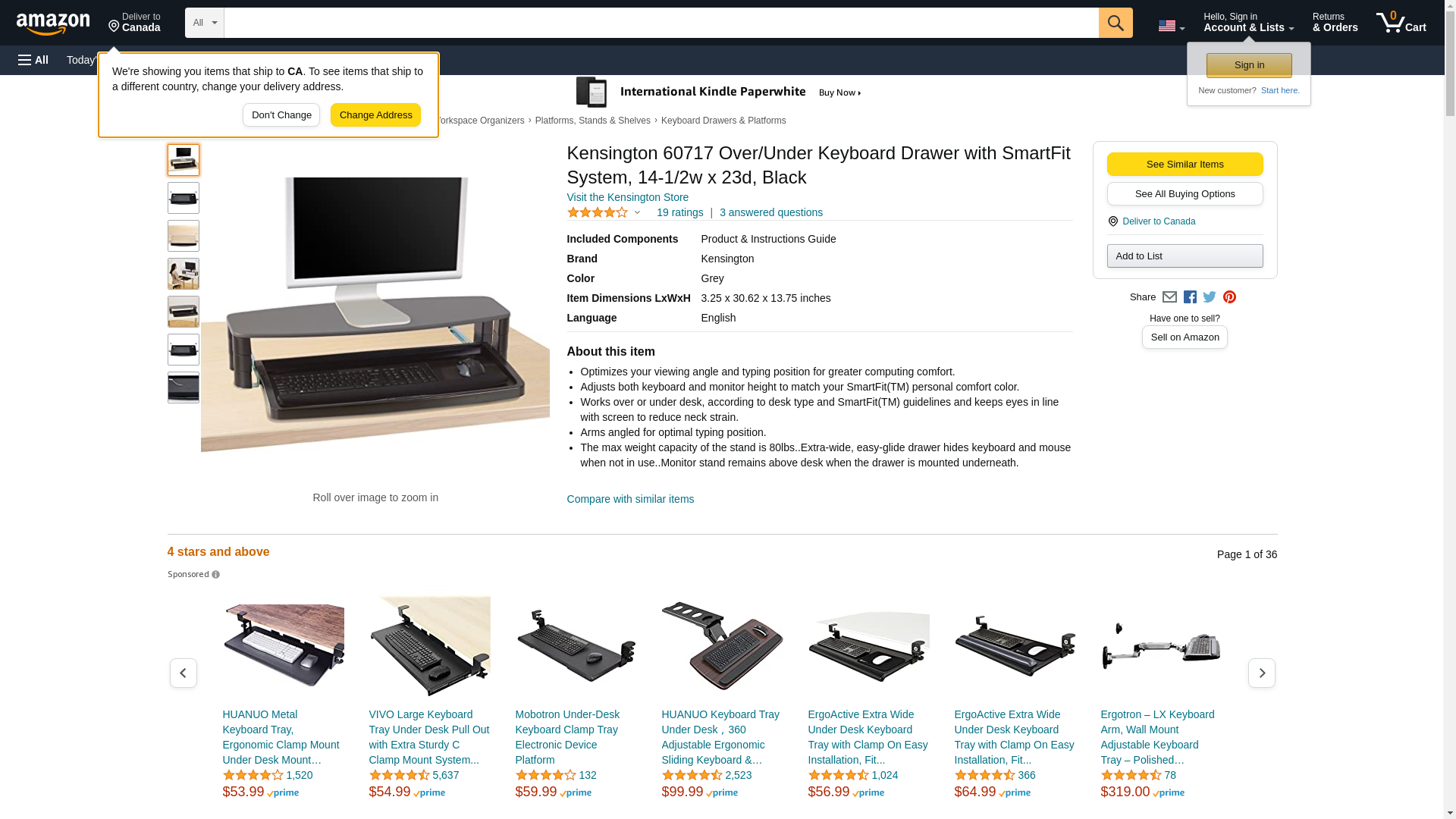Open Account & Lists menu
1456x819 pixels.
tap(1249, 23)
